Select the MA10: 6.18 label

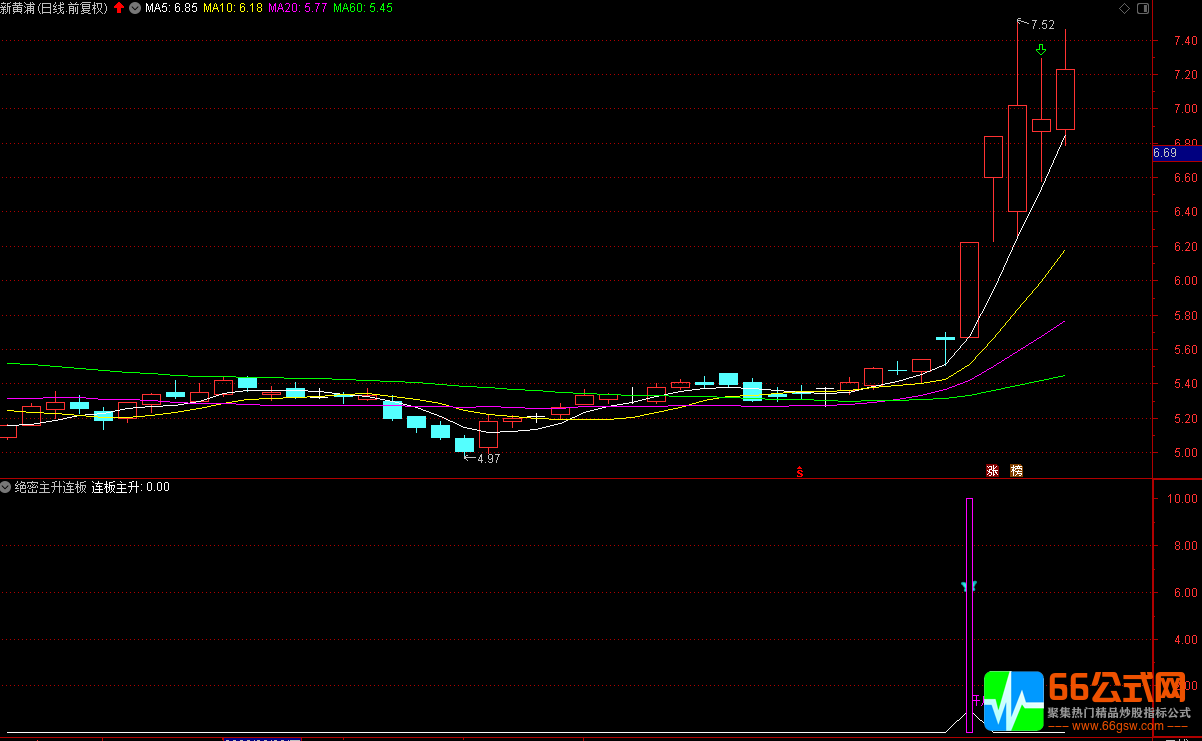point(232,8)
